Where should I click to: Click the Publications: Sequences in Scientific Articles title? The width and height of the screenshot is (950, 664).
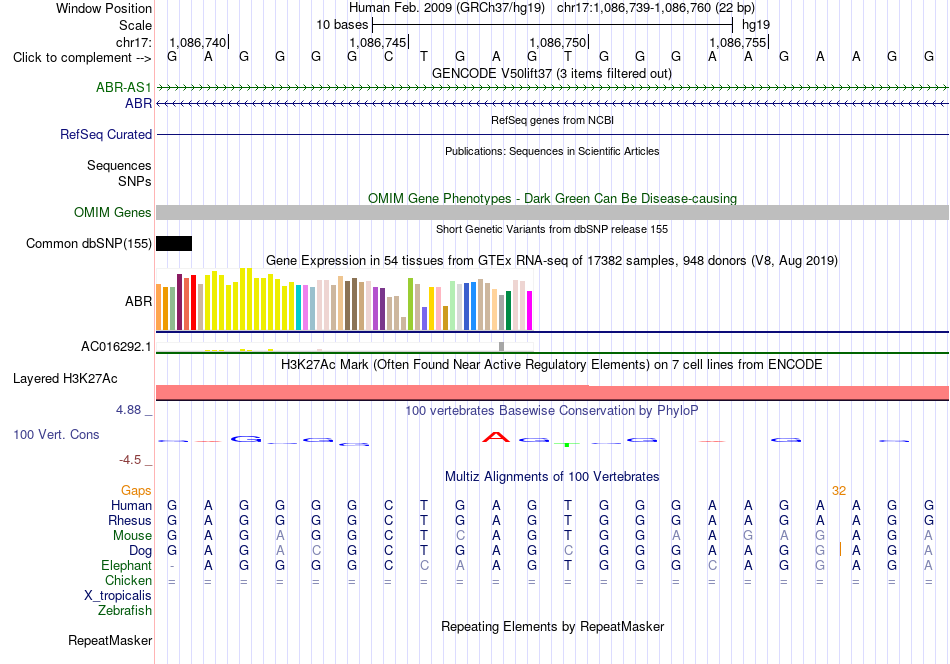point(552,151)
